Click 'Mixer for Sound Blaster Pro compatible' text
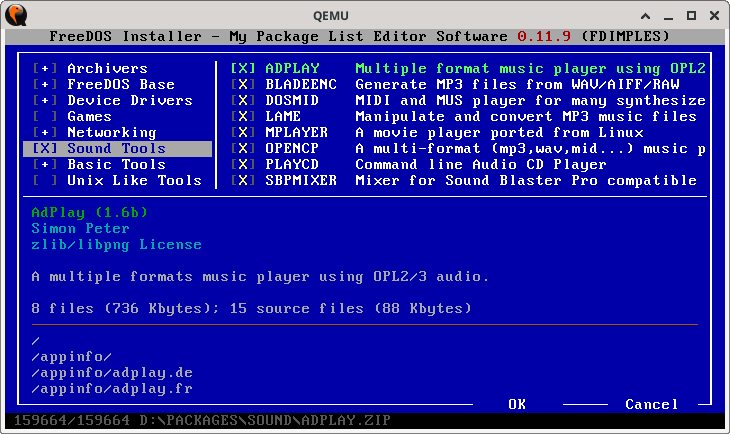 tap(526, 180)
